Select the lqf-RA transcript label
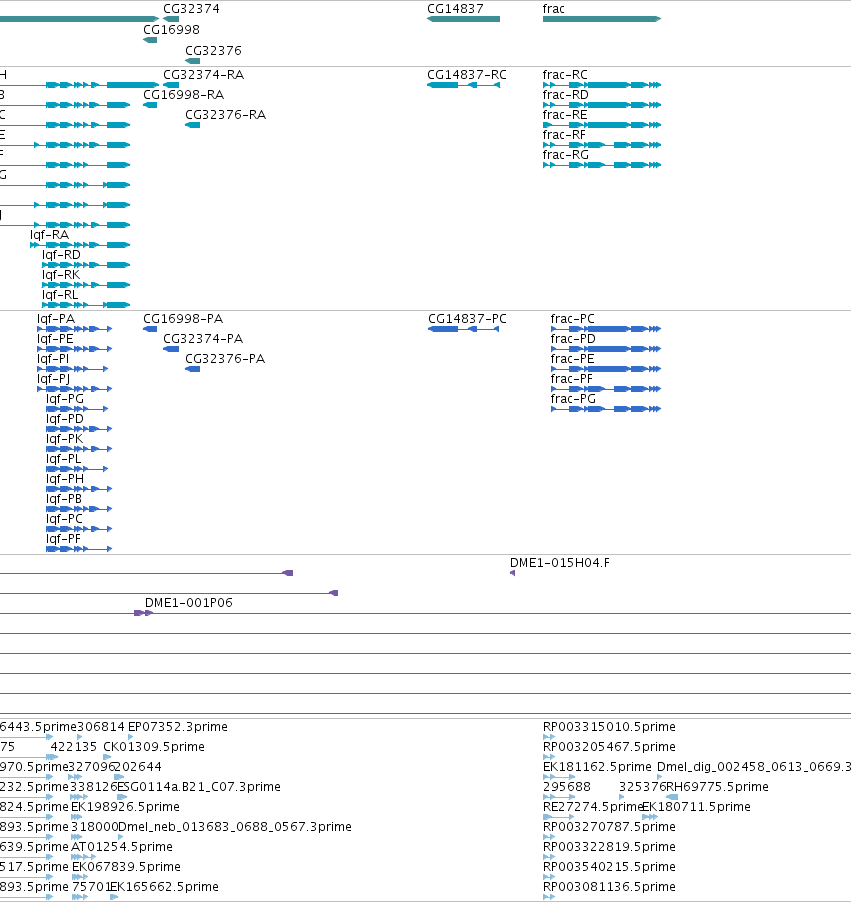851x902 pixels. 49,235
